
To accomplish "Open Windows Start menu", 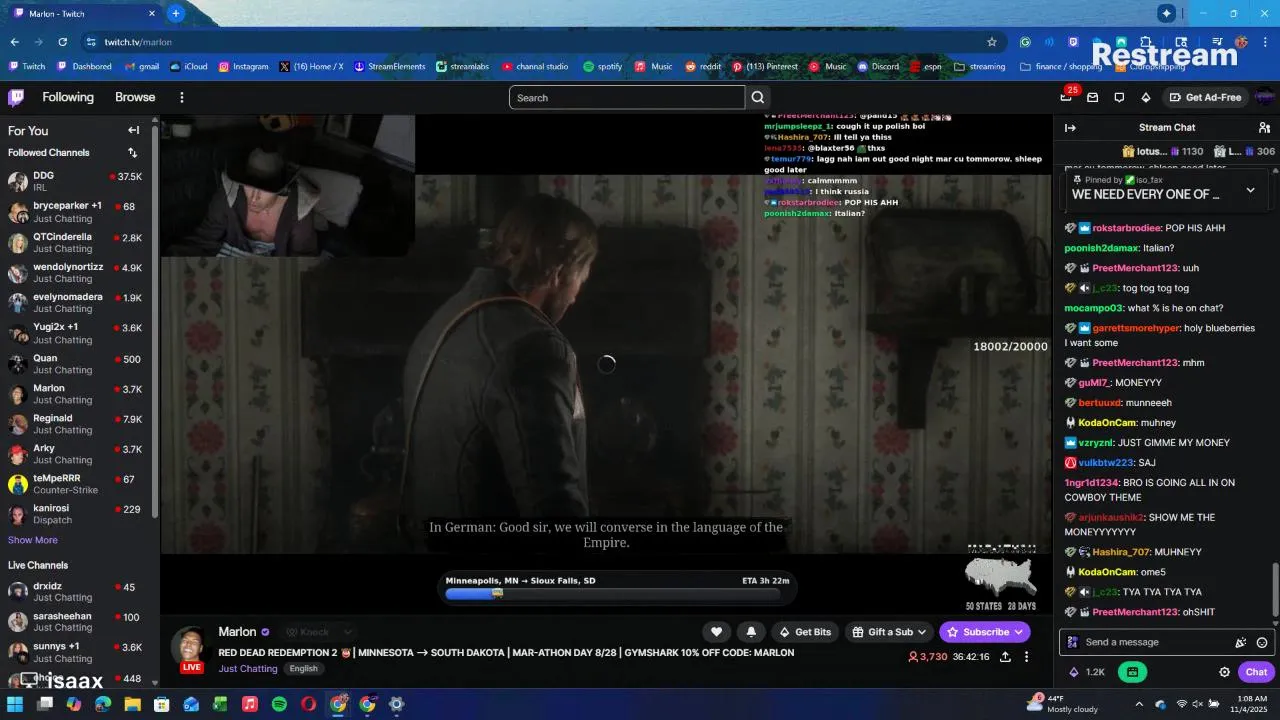I will (x=15, y=704).
